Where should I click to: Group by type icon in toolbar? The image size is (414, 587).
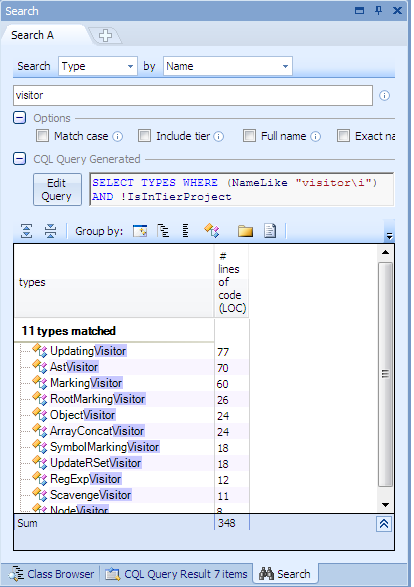coord(211,231)
